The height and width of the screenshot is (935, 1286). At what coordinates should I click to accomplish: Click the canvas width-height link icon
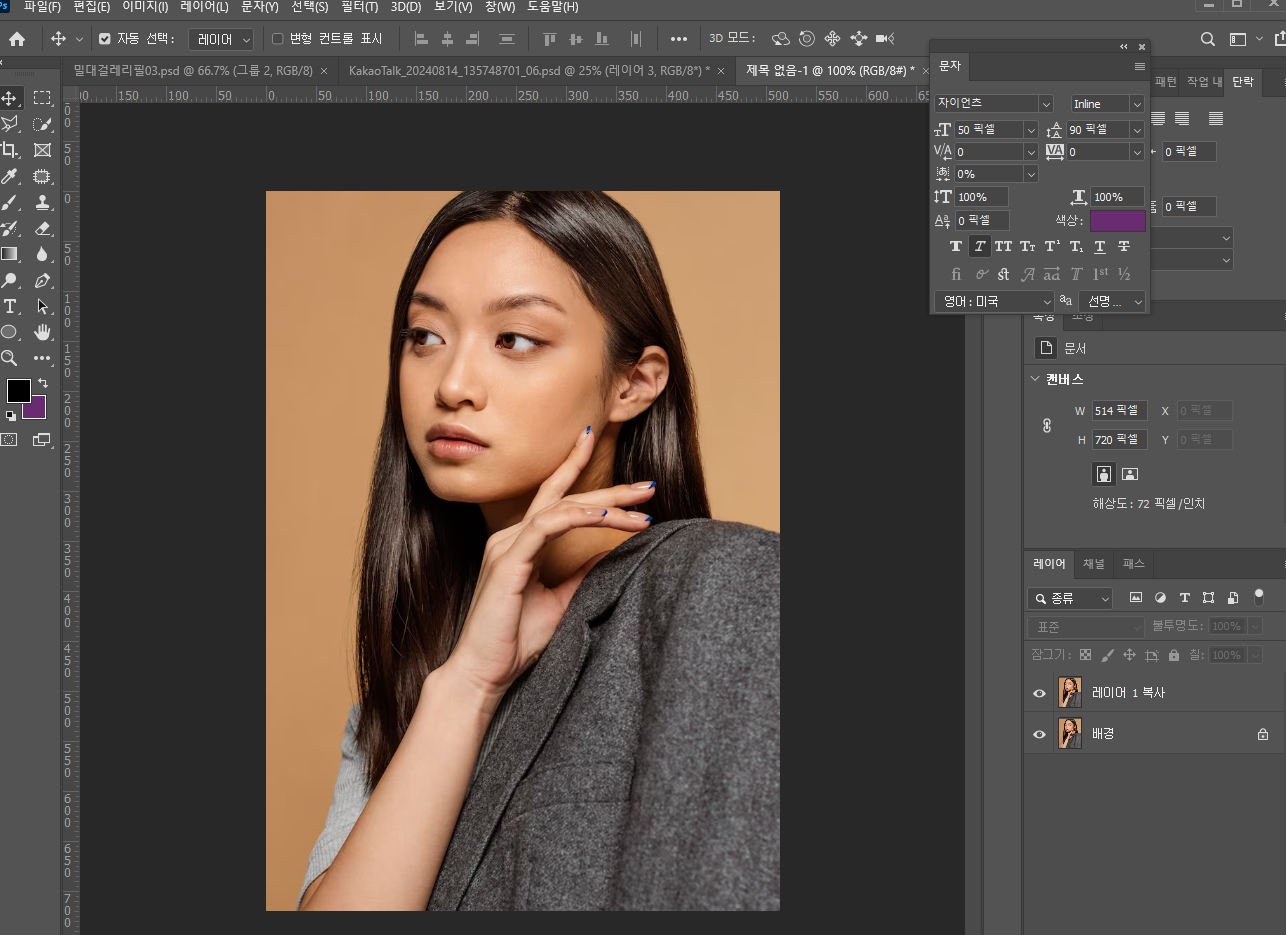1047,425
